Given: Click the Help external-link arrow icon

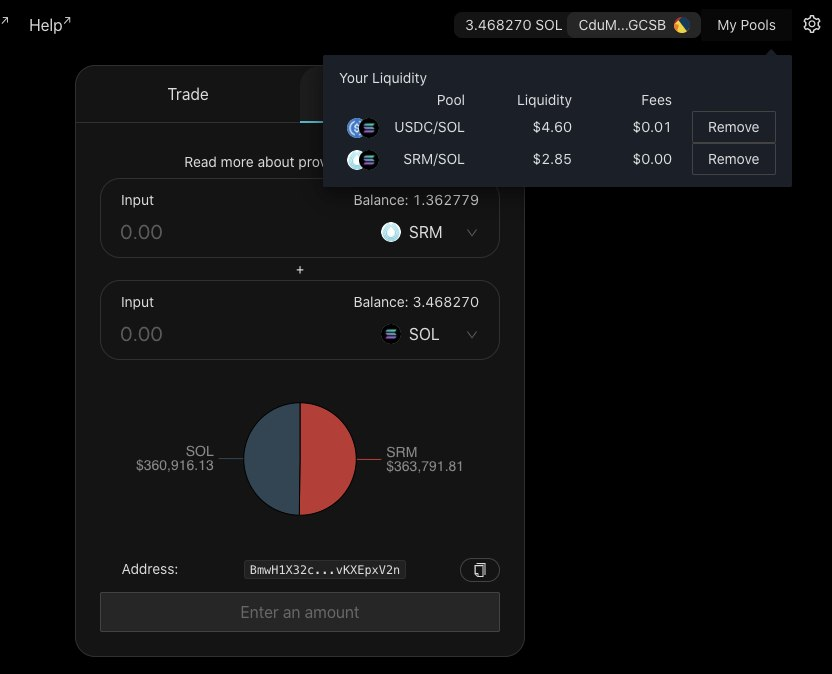Looking at the screenshot, I should point(67,21).
